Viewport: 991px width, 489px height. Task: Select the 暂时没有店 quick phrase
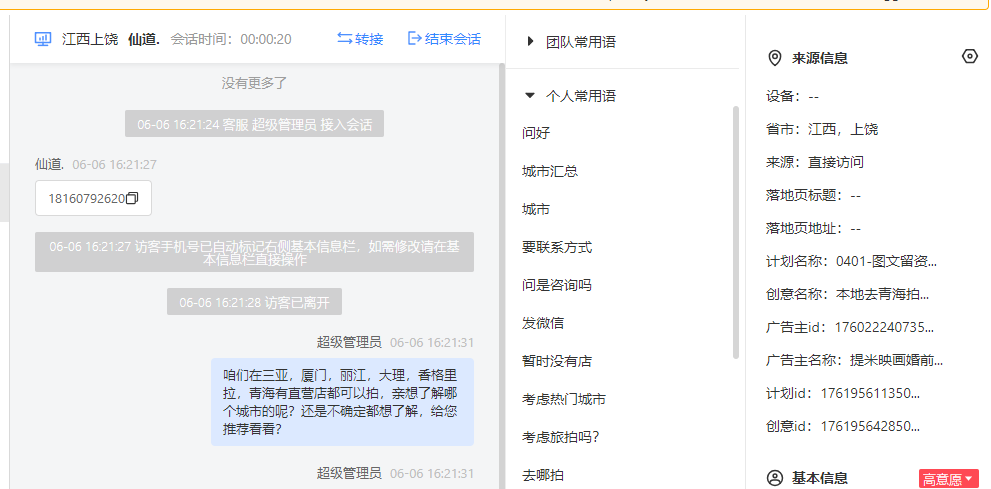(557, 361)
